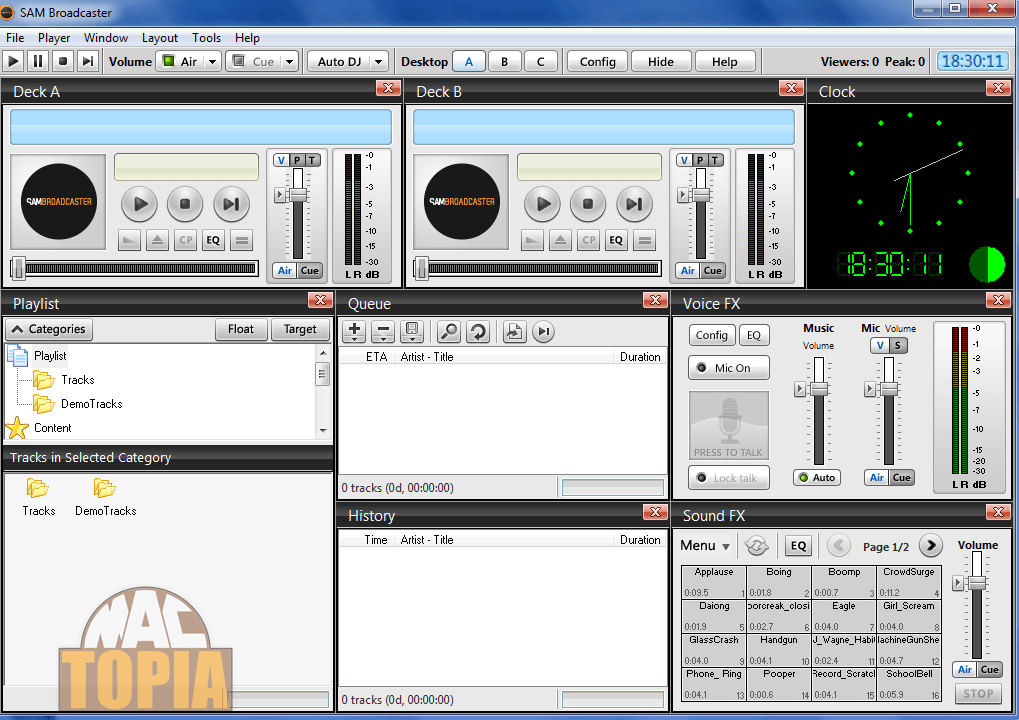Stop playback on Deck A

tap(185, 204)
